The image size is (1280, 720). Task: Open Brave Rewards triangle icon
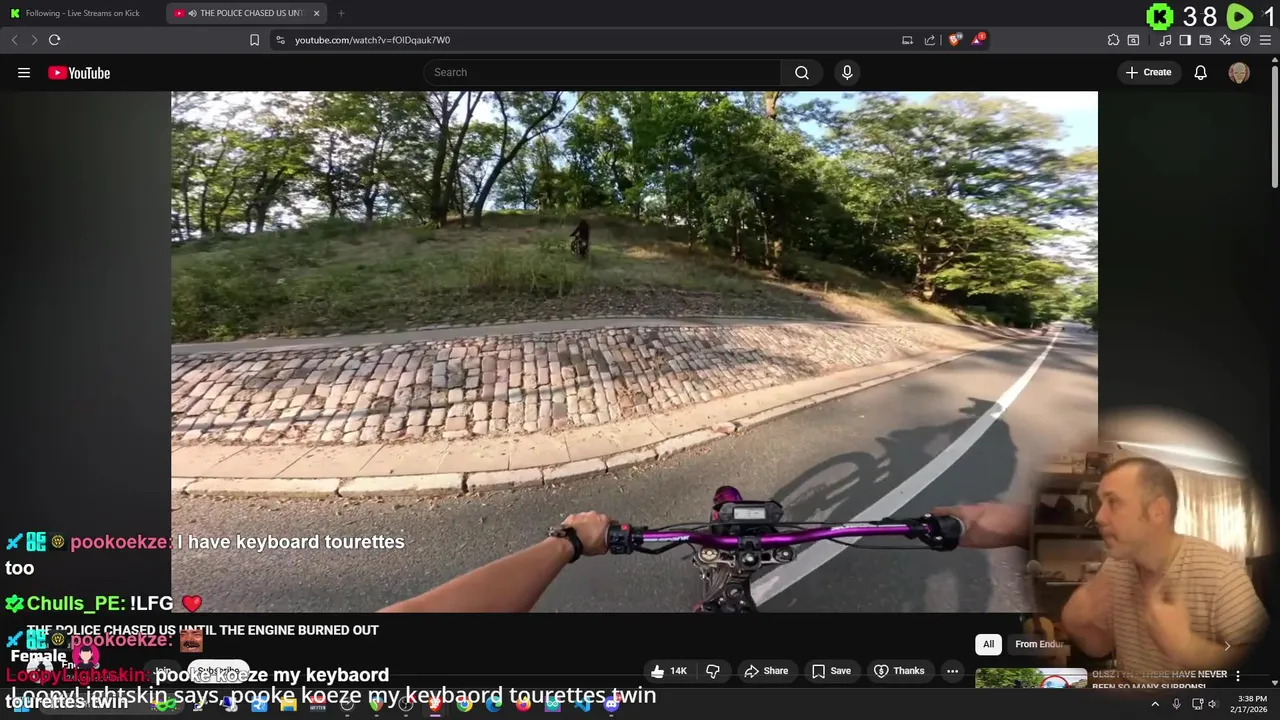coord(978,40)
